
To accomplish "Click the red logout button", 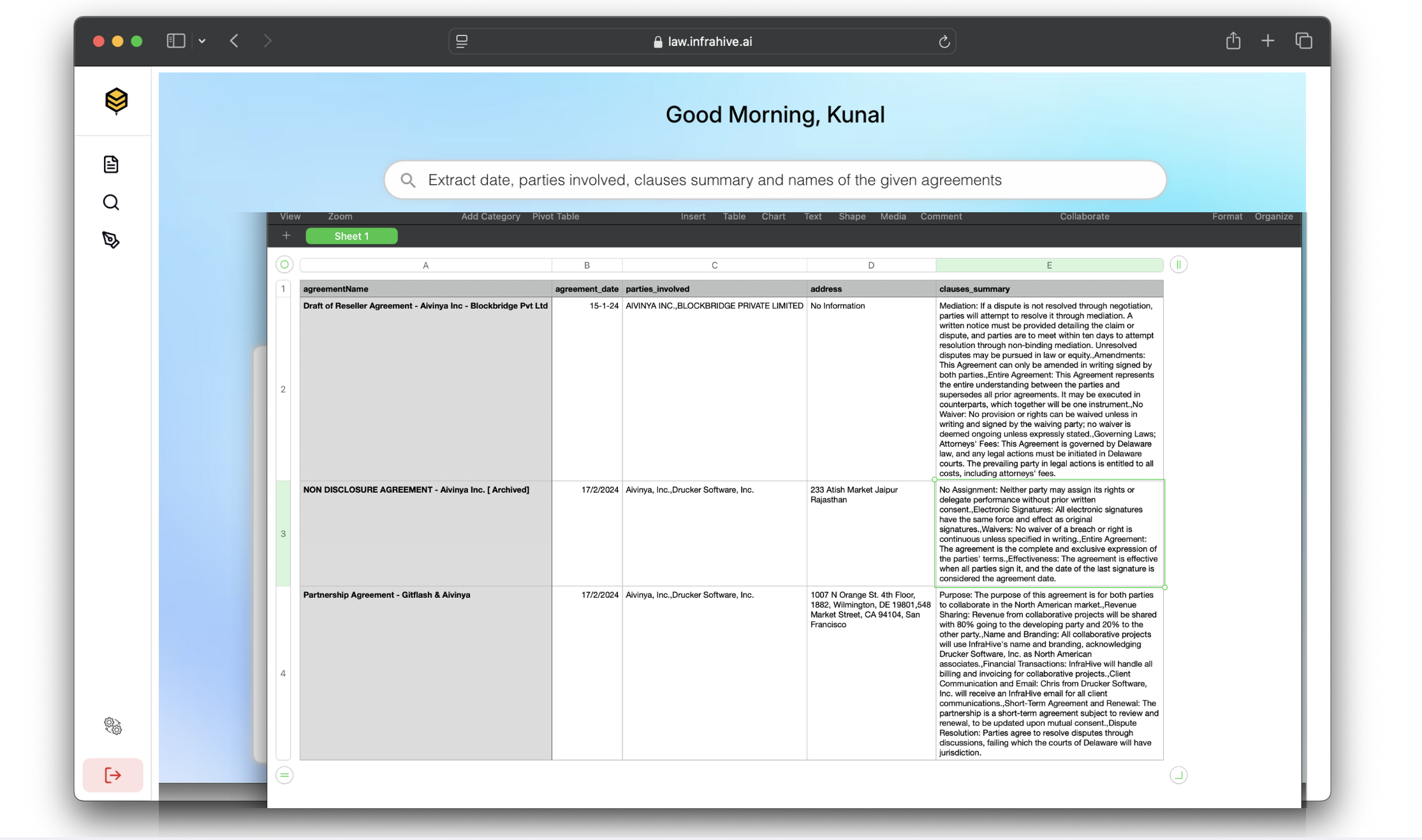I will pos(113,775).
